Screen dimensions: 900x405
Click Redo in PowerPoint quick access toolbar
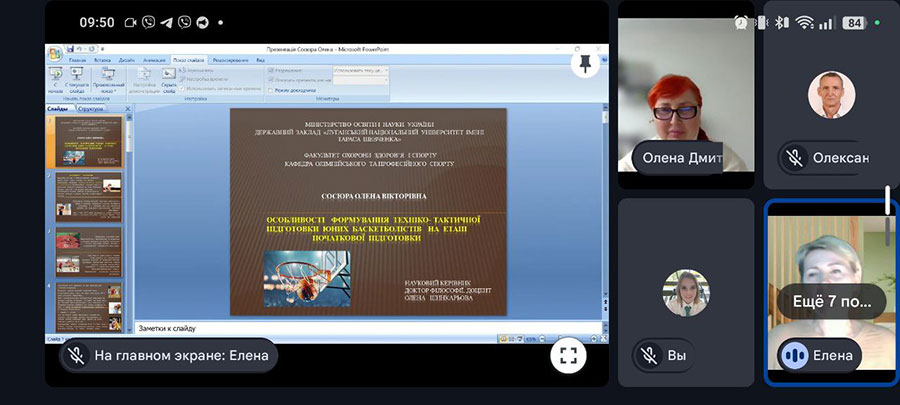click(x=91, y=49)
